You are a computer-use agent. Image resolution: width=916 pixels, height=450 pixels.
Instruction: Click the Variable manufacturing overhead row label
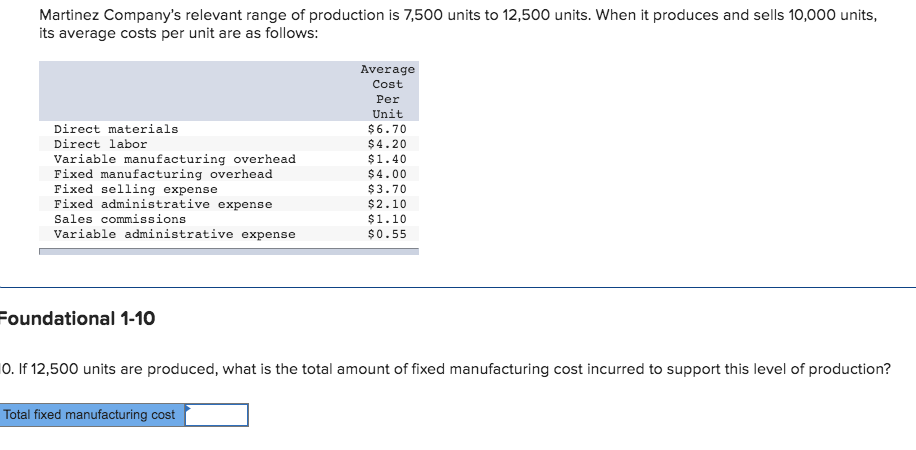[174, 159]
